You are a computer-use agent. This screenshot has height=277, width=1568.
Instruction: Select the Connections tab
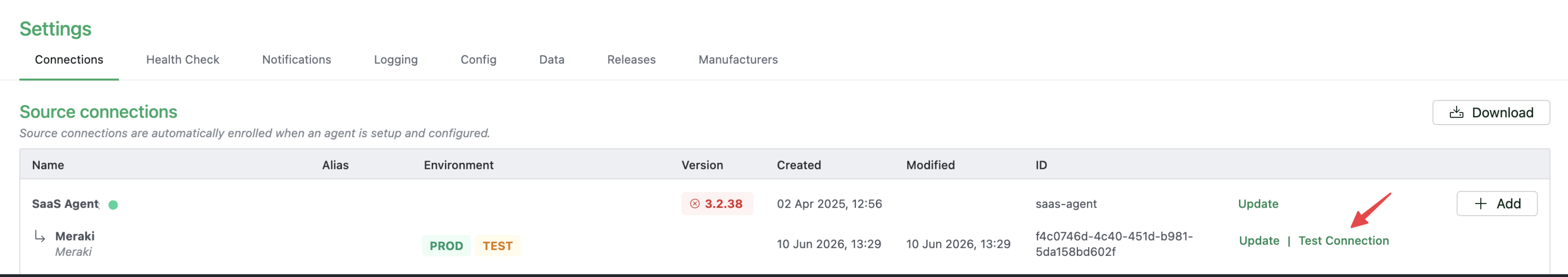(69, 60)
